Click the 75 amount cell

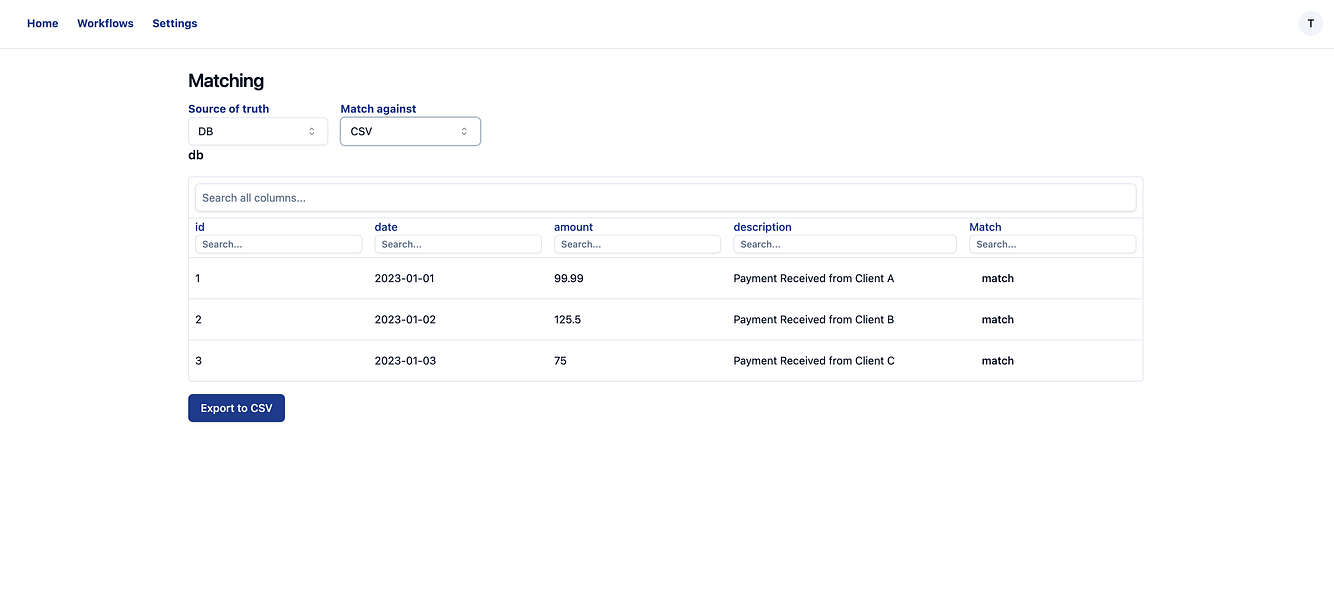point(560,361)
